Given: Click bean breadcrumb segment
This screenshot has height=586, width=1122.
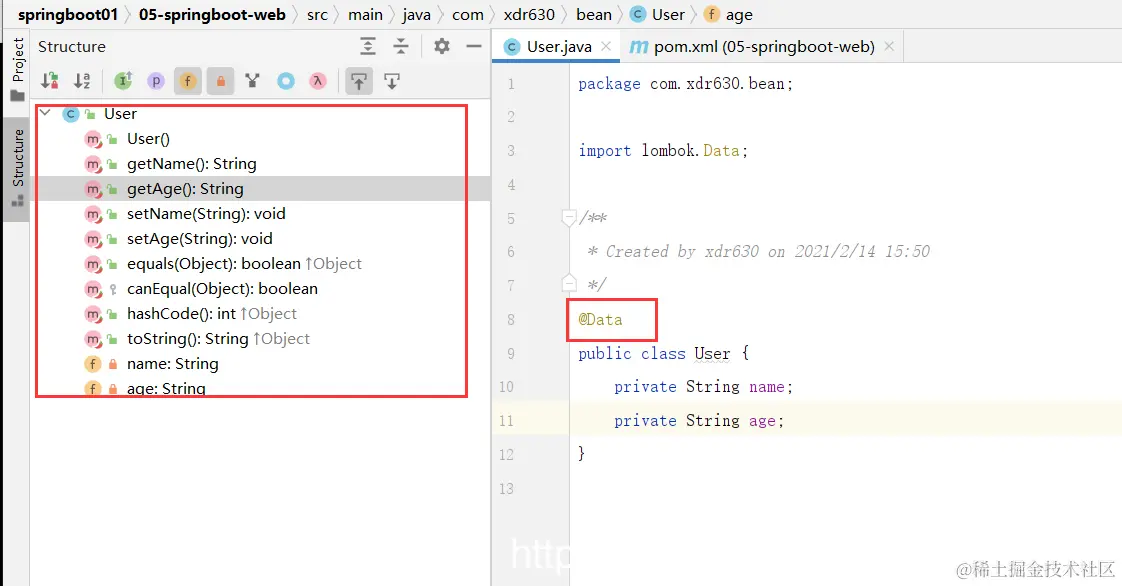Looking at the screenshot, I should tap(594, 14).
